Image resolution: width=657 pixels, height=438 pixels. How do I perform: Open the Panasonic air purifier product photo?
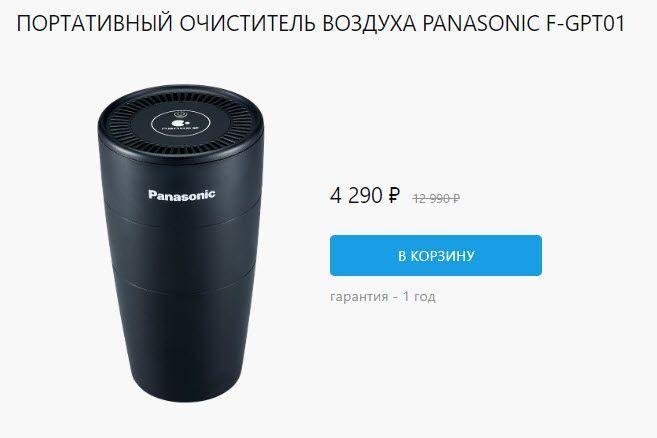[181, 243]
